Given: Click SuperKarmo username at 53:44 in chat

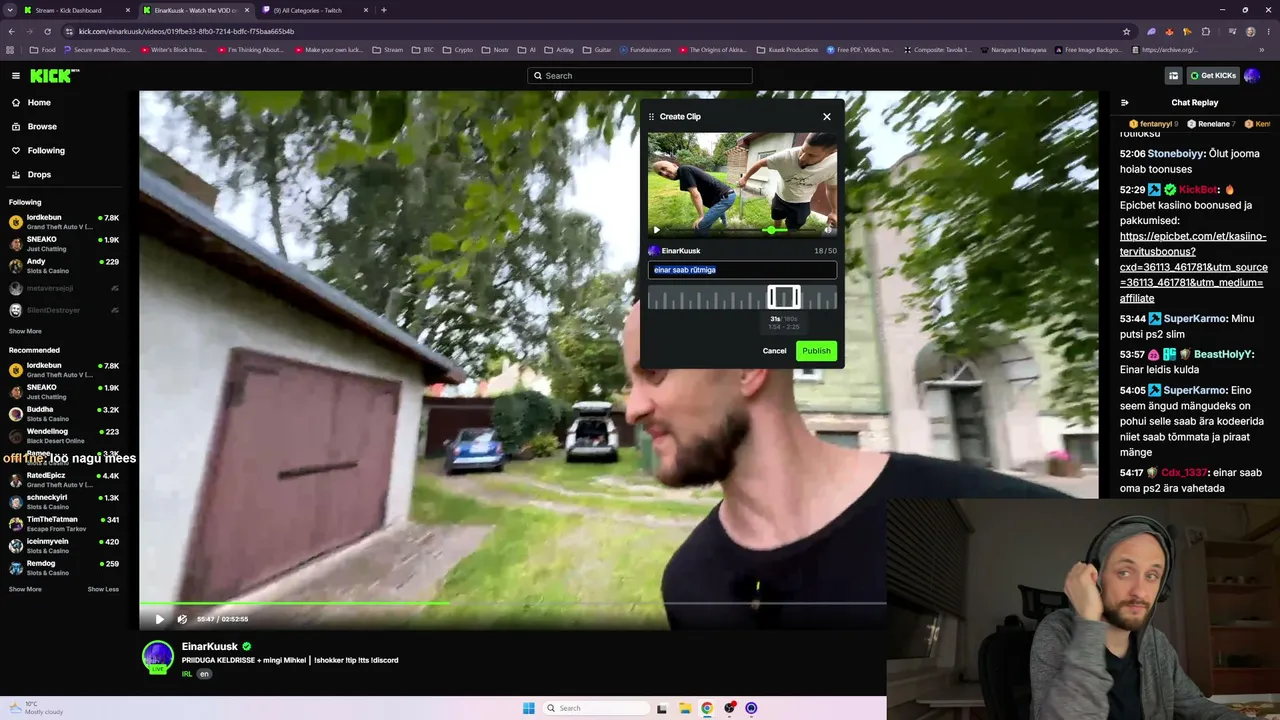Looking at the screenshot, I should coord(1195,319).
